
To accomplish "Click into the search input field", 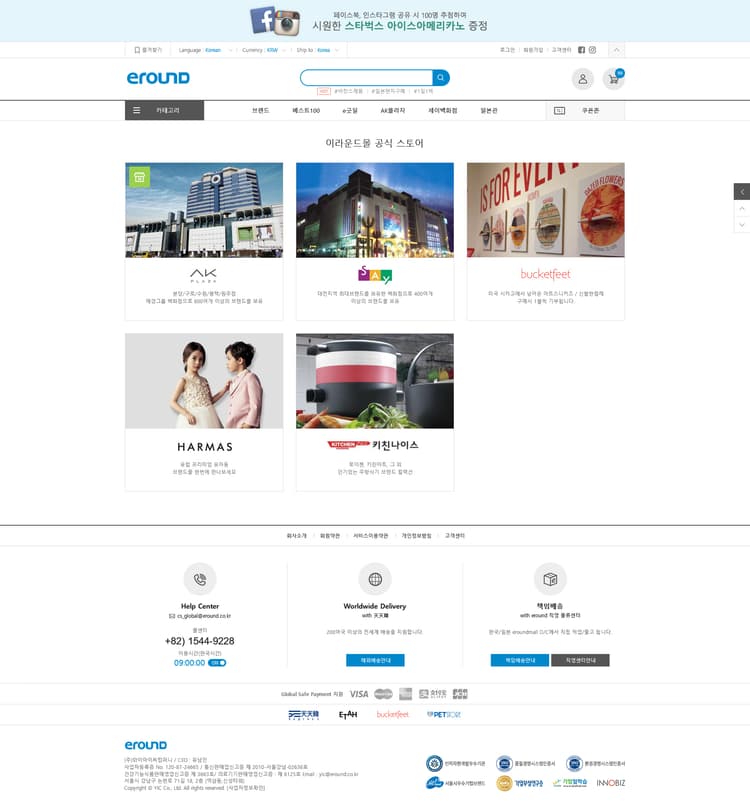I will (x=366, y=78).
